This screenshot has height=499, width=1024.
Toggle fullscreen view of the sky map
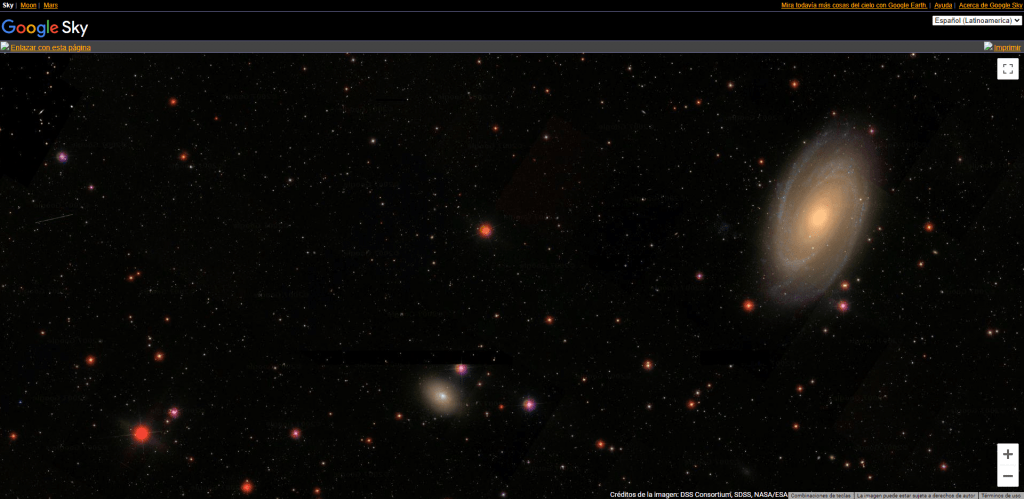point(1008,69)
